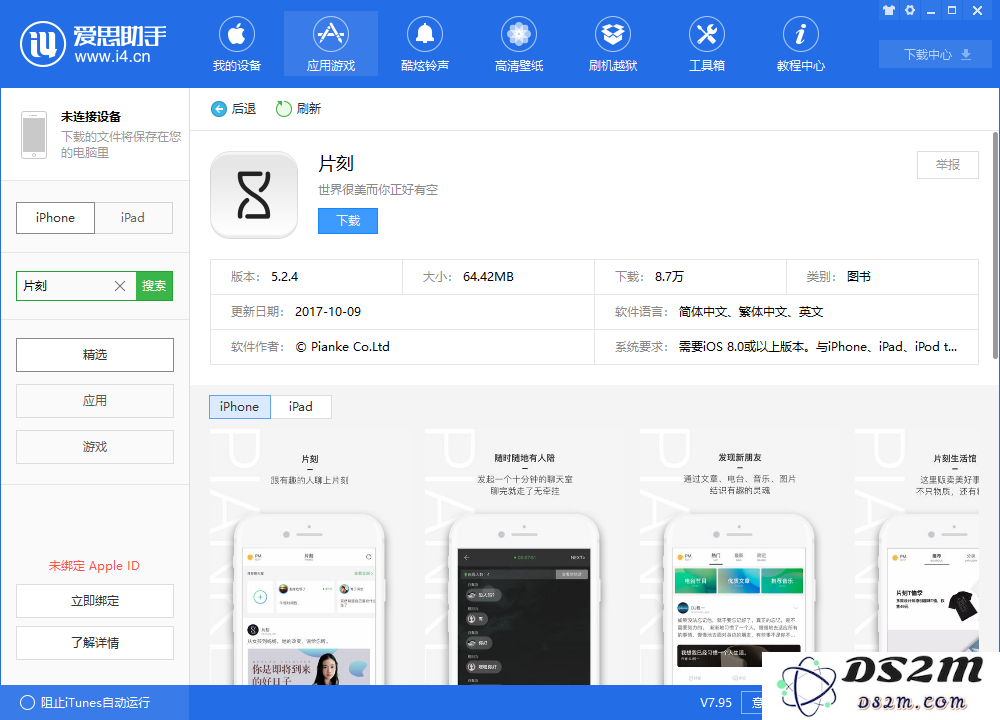The height and width of the screenshot is (720, 1000).
Task: Click the app title 片刻
Action: [x=336, y=164]
